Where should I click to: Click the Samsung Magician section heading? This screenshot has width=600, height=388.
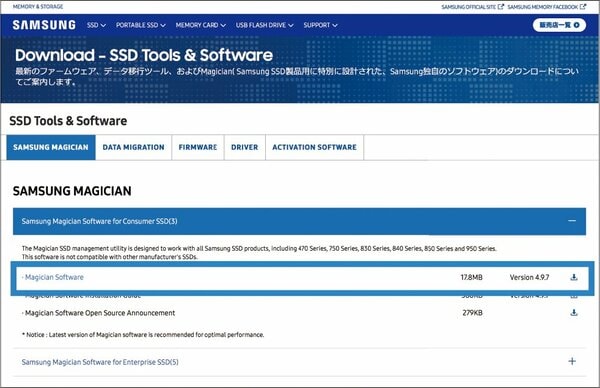click(72, 191)
